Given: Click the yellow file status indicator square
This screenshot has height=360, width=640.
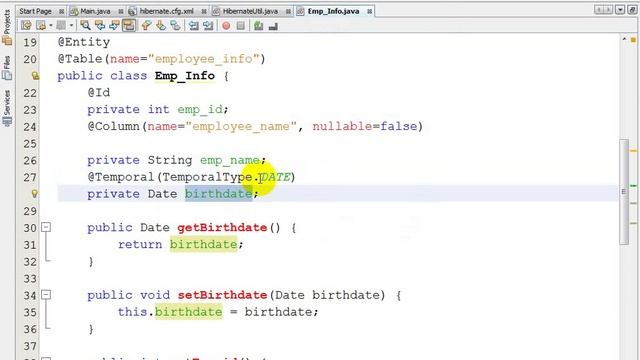Looking at the screenshot, I should (x=633, y=40).
